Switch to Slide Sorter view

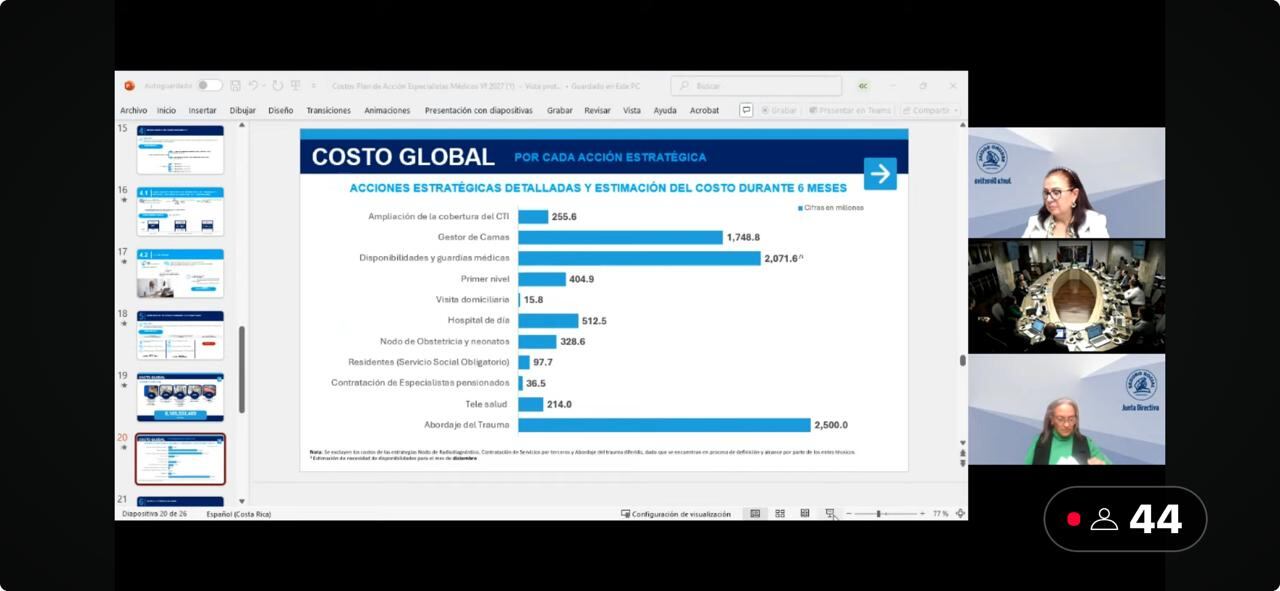pos(780,514)
